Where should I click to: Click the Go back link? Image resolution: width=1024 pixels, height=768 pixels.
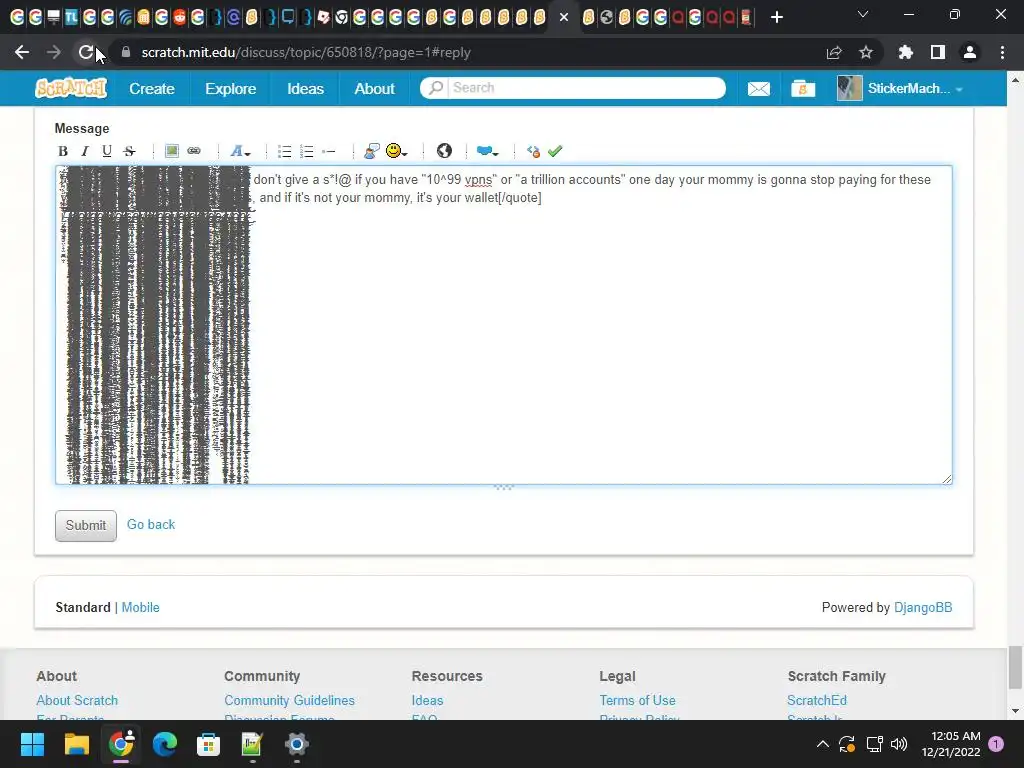pyautogui.click(x=151, y=524)
